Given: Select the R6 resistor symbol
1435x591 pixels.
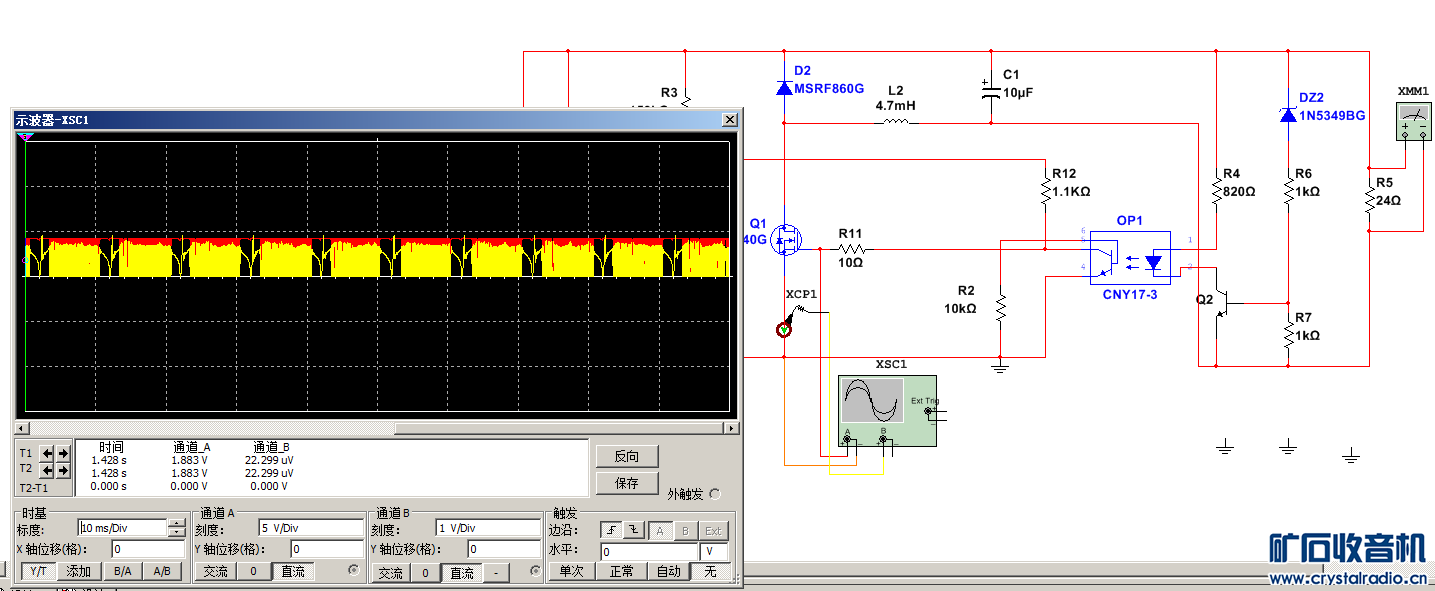Looking at the screenshot, I should click(1288, 190).
